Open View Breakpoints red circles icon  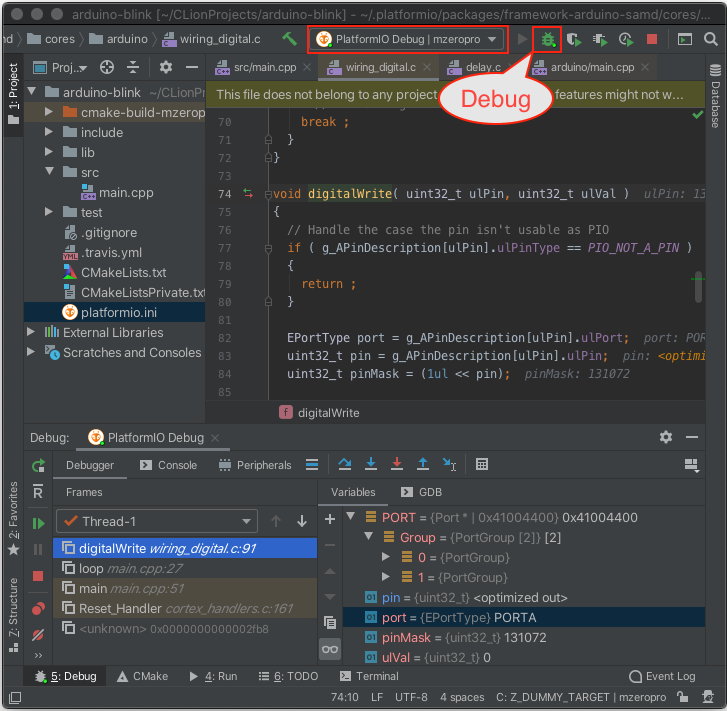click(x=38, y=608)
